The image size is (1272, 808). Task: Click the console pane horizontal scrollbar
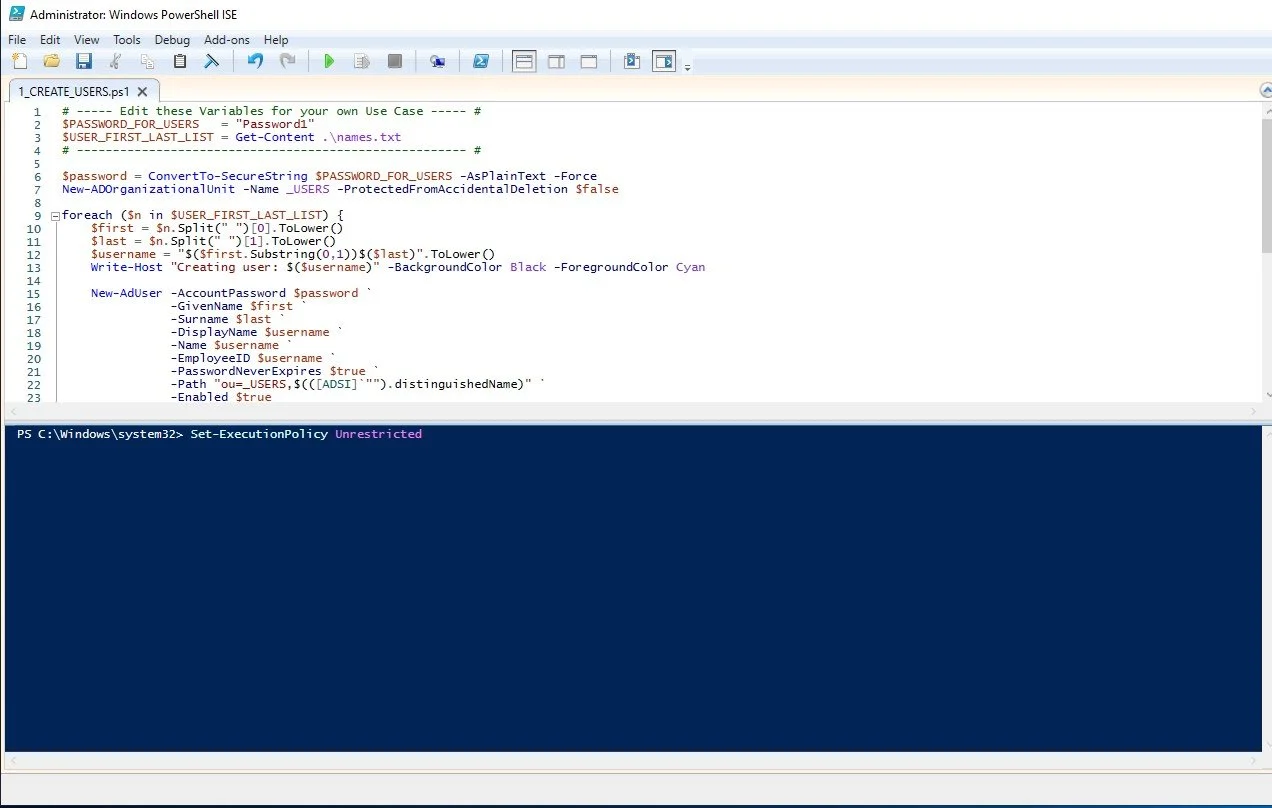(630, 761)
